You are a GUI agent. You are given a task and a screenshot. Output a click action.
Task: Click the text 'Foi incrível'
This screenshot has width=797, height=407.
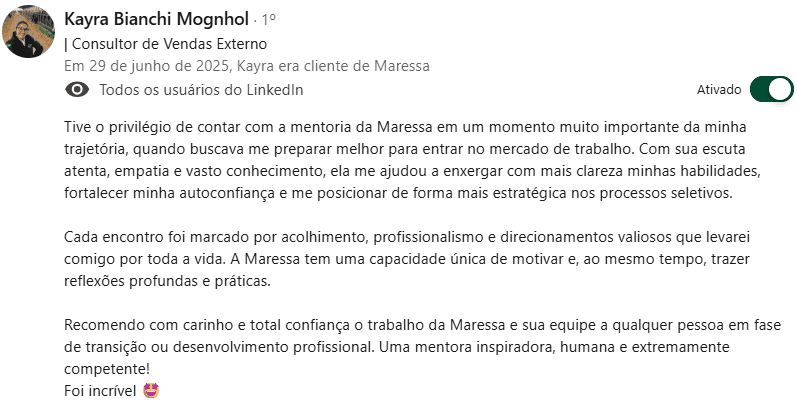pyautogui.click(x=99, y=390)
